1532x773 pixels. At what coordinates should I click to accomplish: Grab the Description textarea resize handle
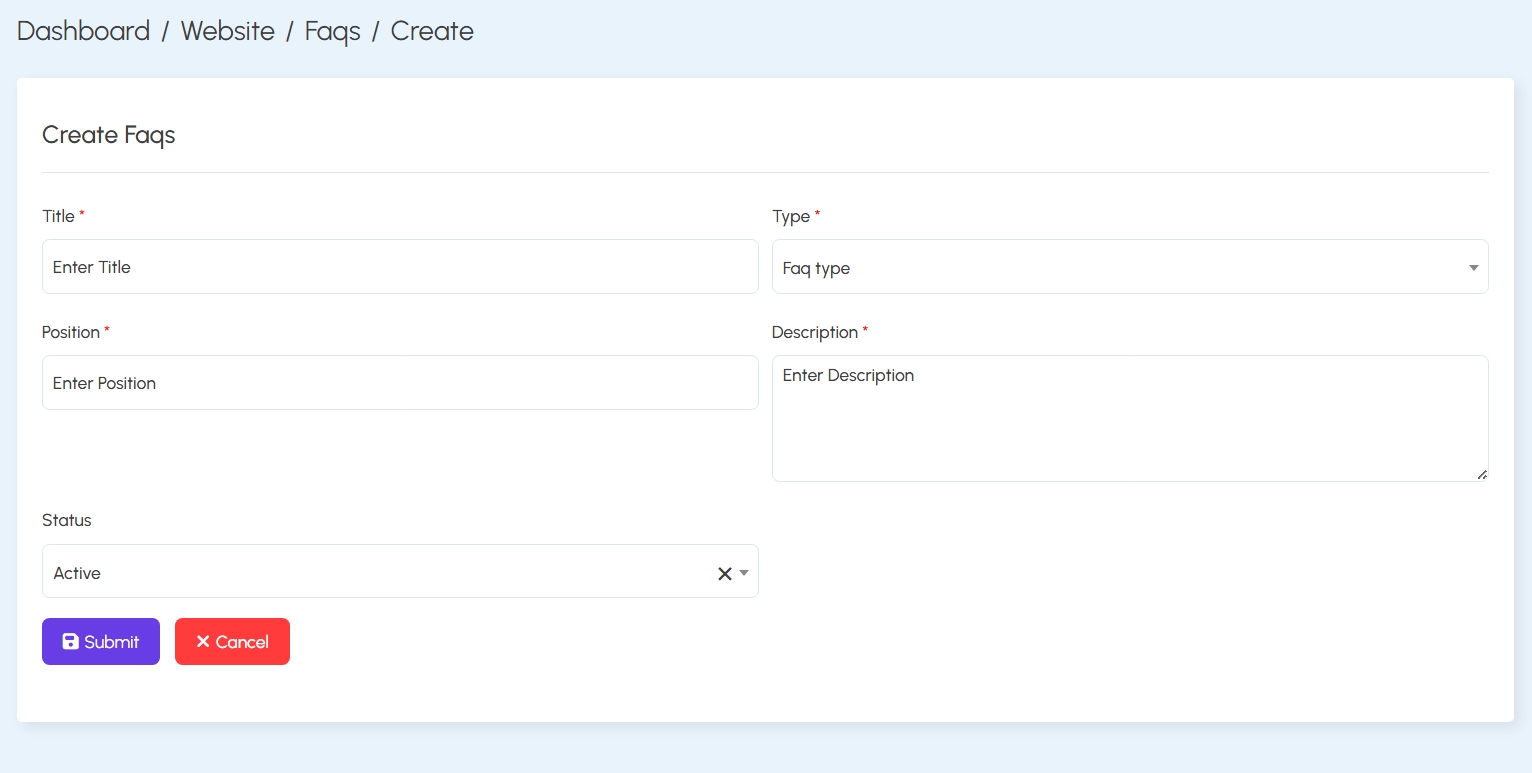click(x=1482, y=475)
